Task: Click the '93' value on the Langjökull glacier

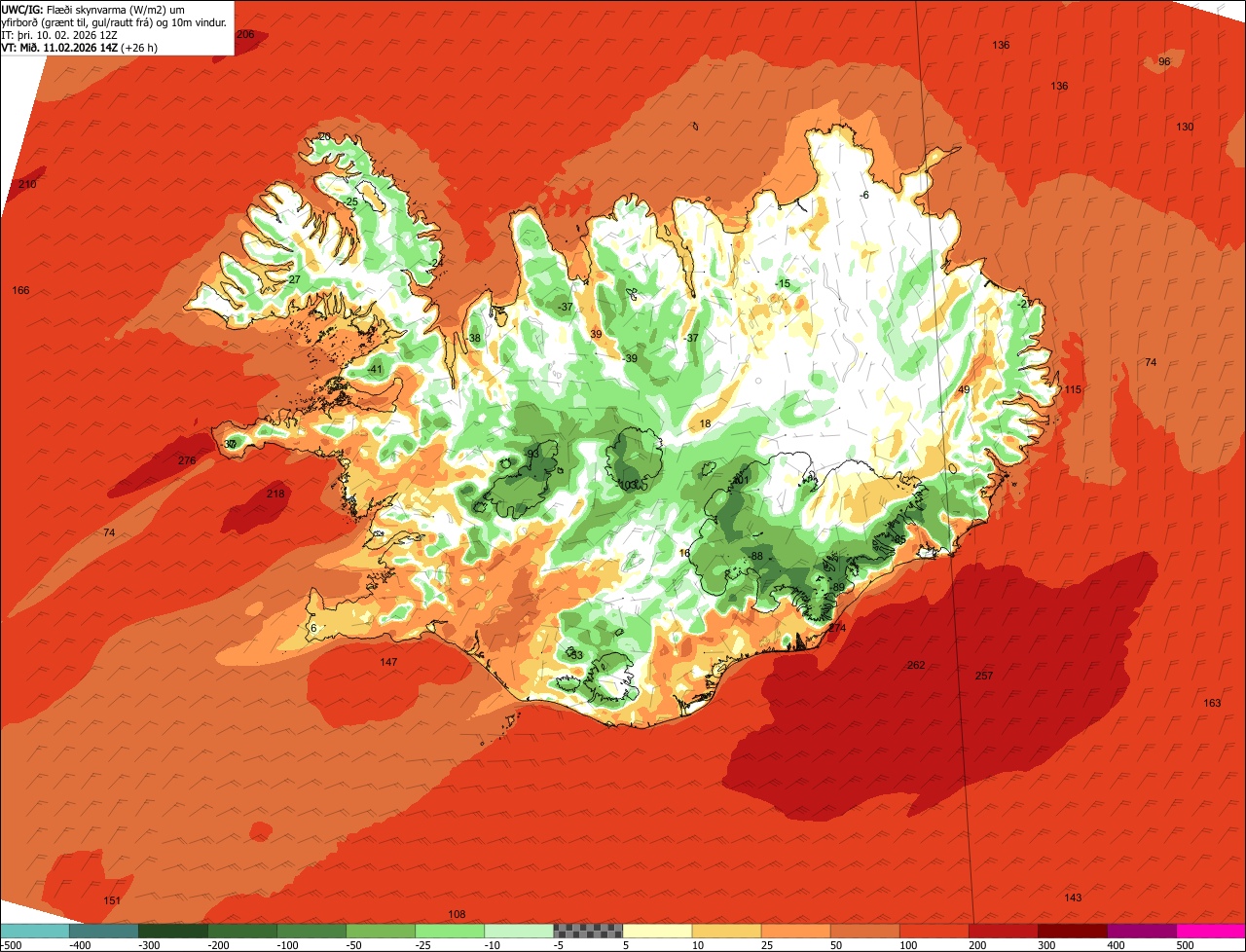Action: click(532, 454)
